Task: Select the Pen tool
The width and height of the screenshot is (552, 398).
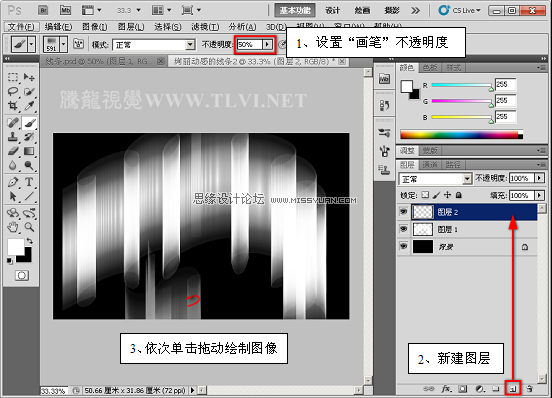Action: (x=13, y=182)
